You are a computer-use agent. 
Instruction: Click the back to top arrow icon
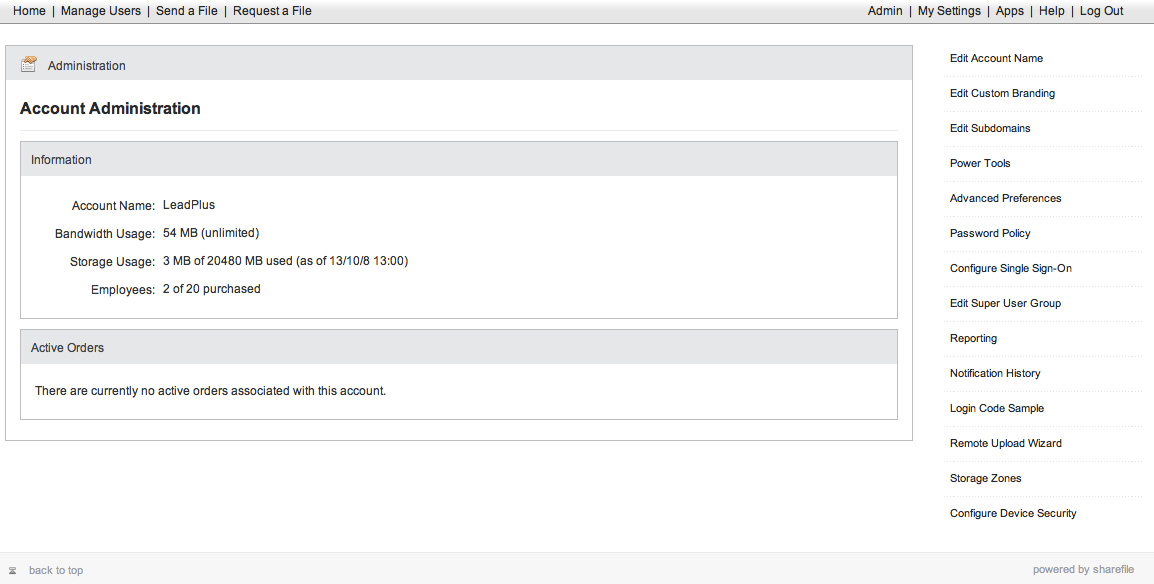click(x=13, y=571)
